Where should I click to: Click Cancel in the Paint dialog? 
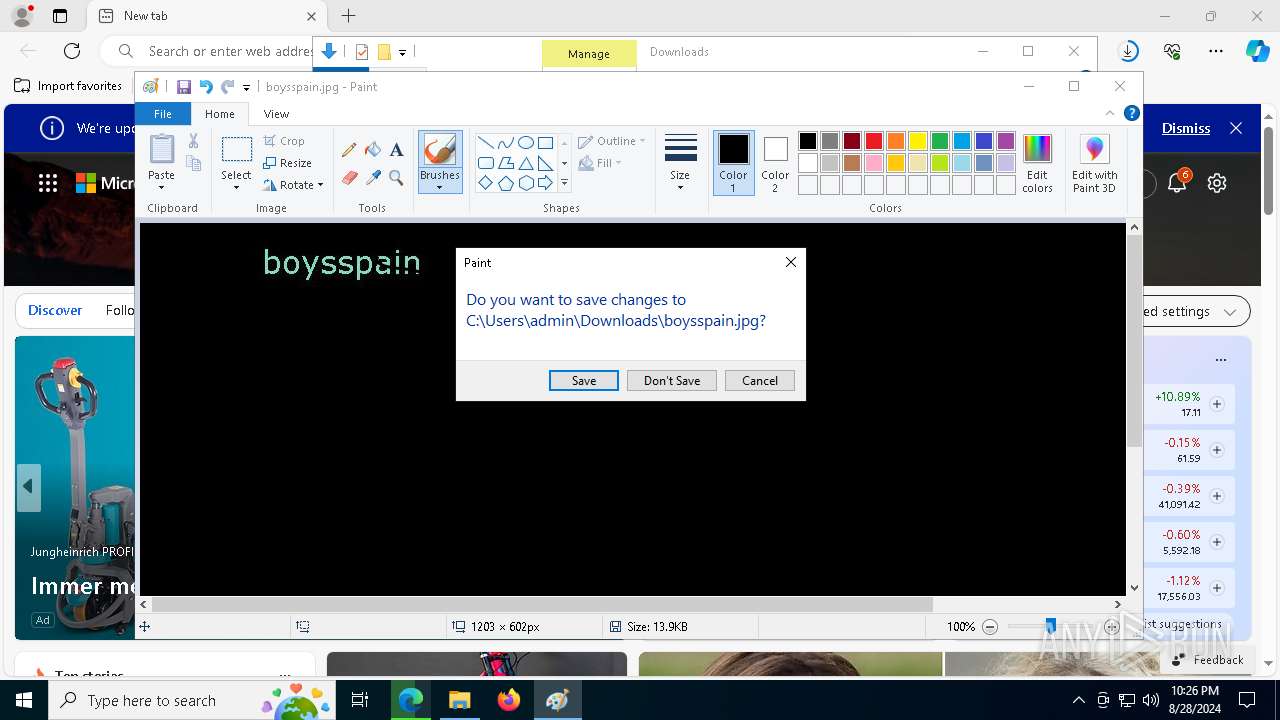pos(760,381)
